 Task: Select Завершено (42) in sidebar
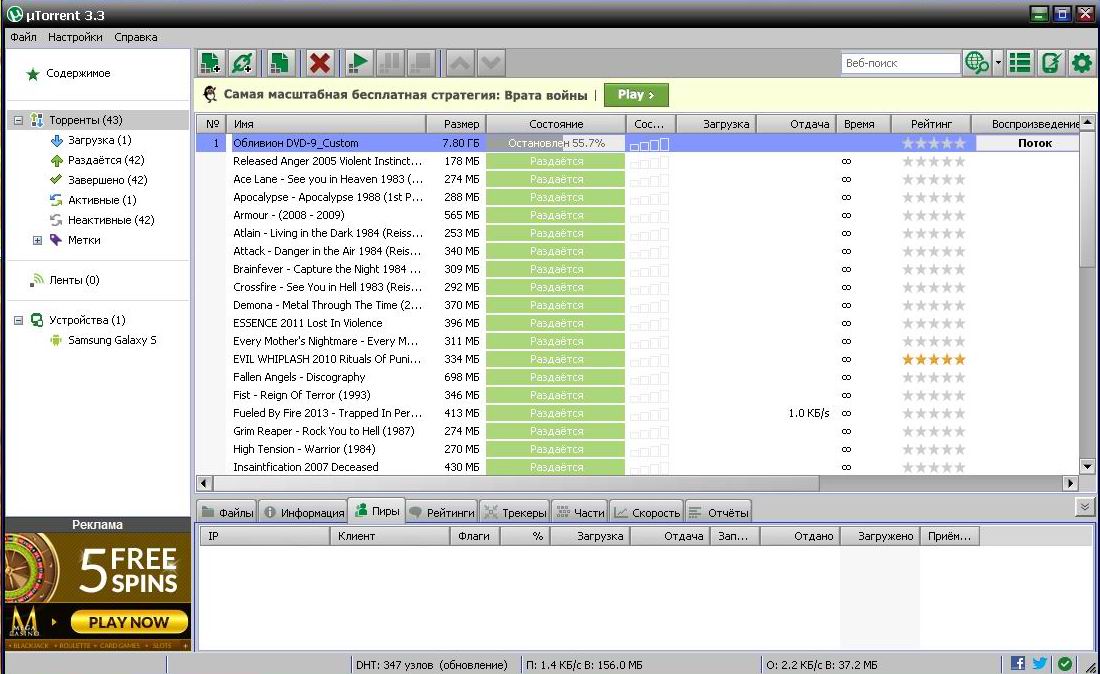pos(107,180)
